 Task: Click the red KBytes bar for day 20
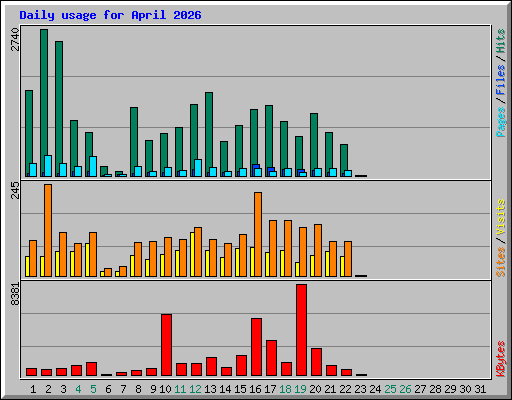[316, 362]
